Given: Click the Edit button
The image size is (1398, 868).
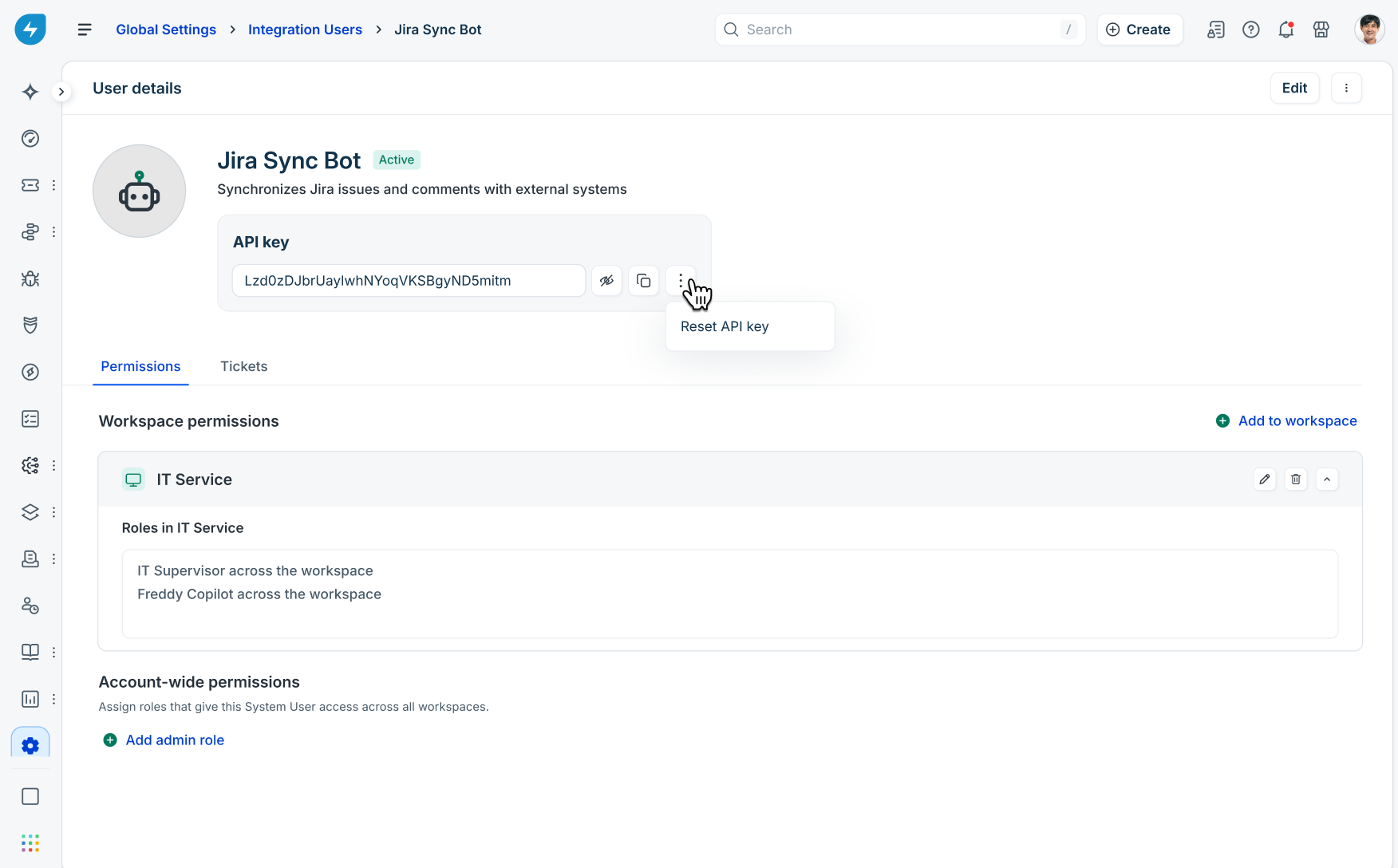Looking at the screenshot, I should (1294, 88).
